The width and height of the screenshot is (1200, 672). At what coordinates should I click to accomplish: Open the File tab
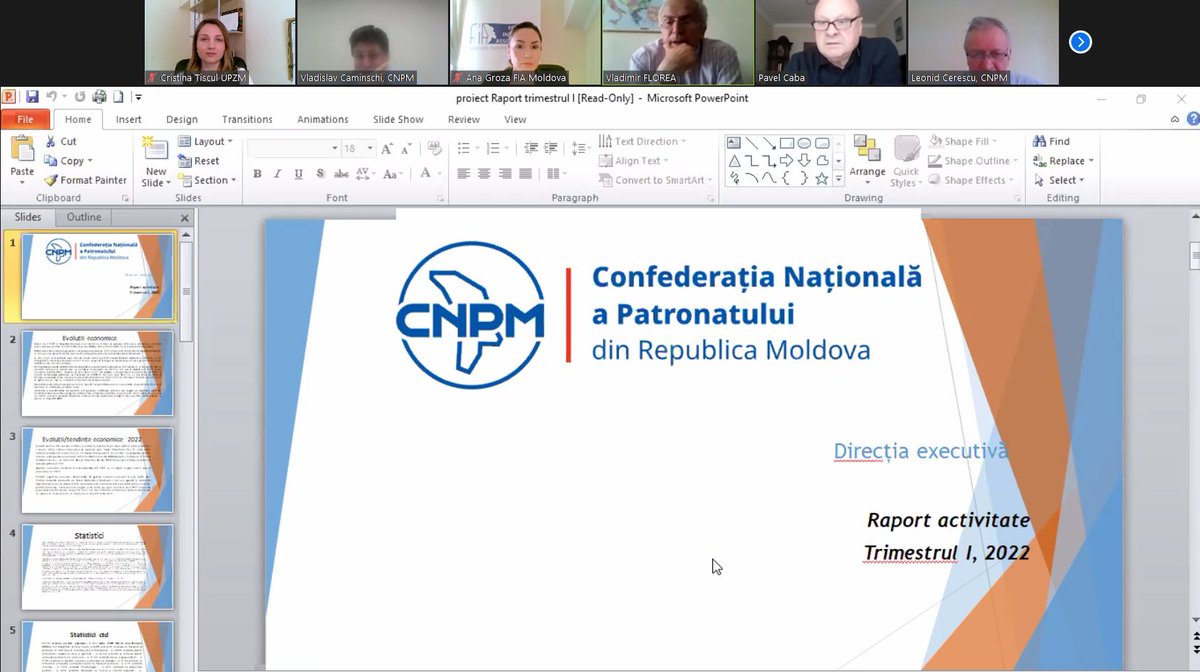pyautogui.click(x=25, y=119)
